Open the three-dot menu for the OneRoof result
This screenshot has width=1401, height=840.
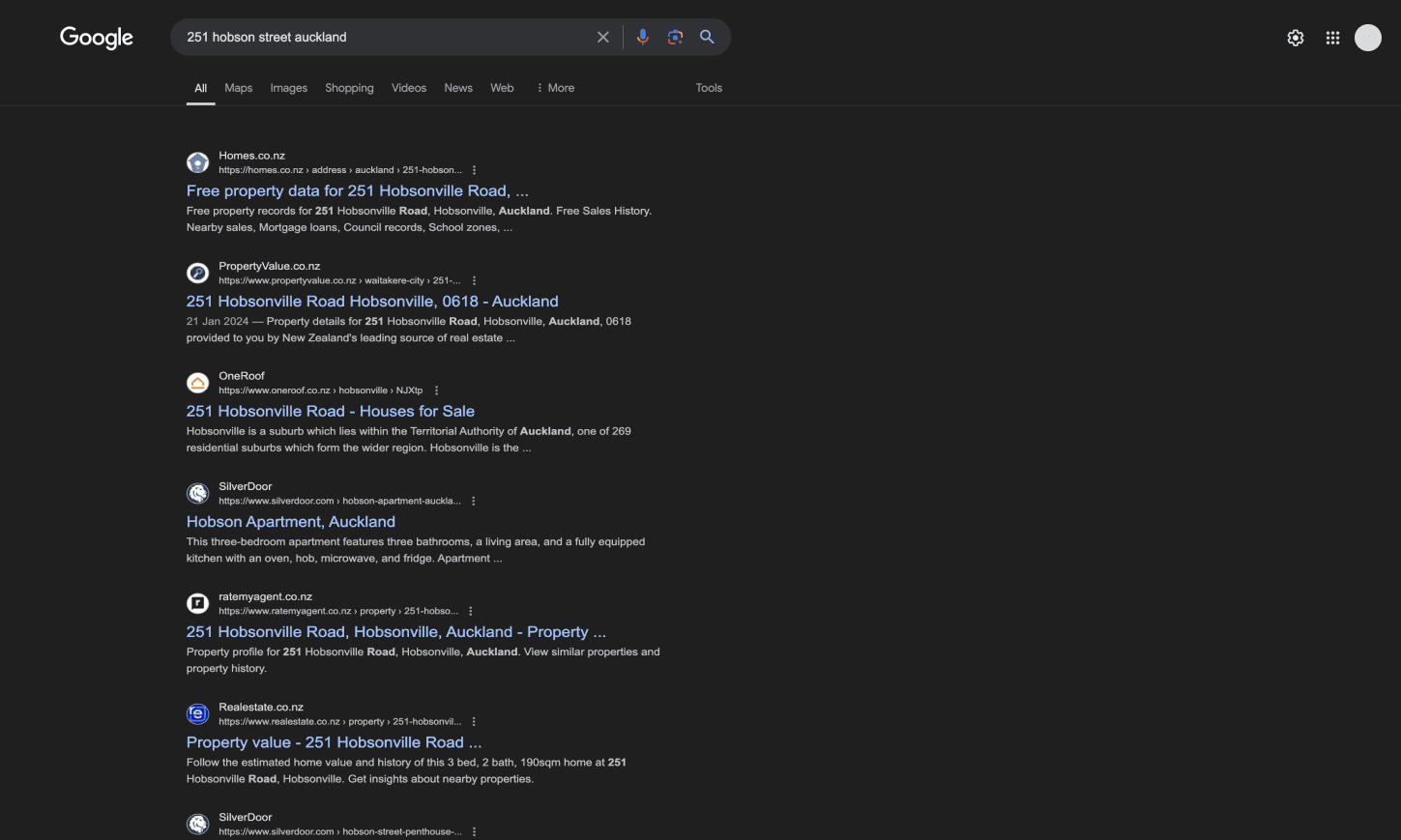[x=436, y=391]
